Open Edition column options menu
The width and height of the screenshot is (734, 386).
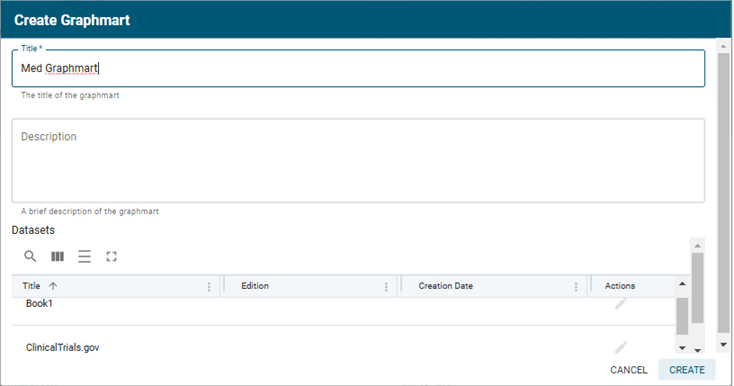(386, 287)
